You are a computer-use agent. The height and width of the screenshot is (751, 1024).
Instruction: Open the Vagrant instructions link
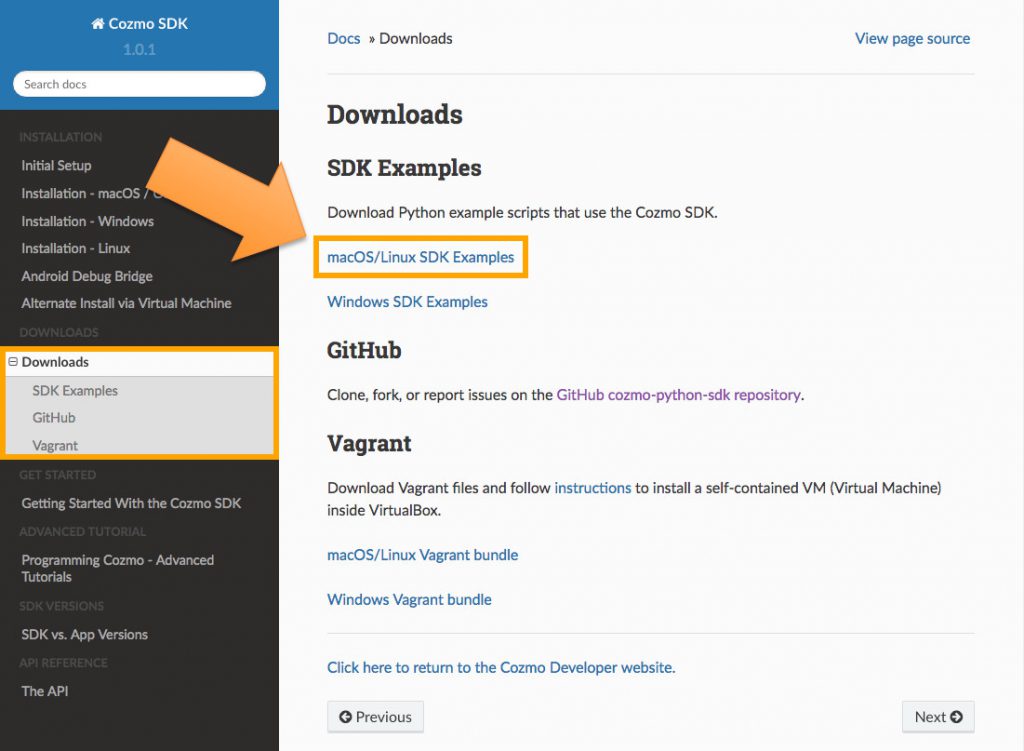(x=592, y=488)
